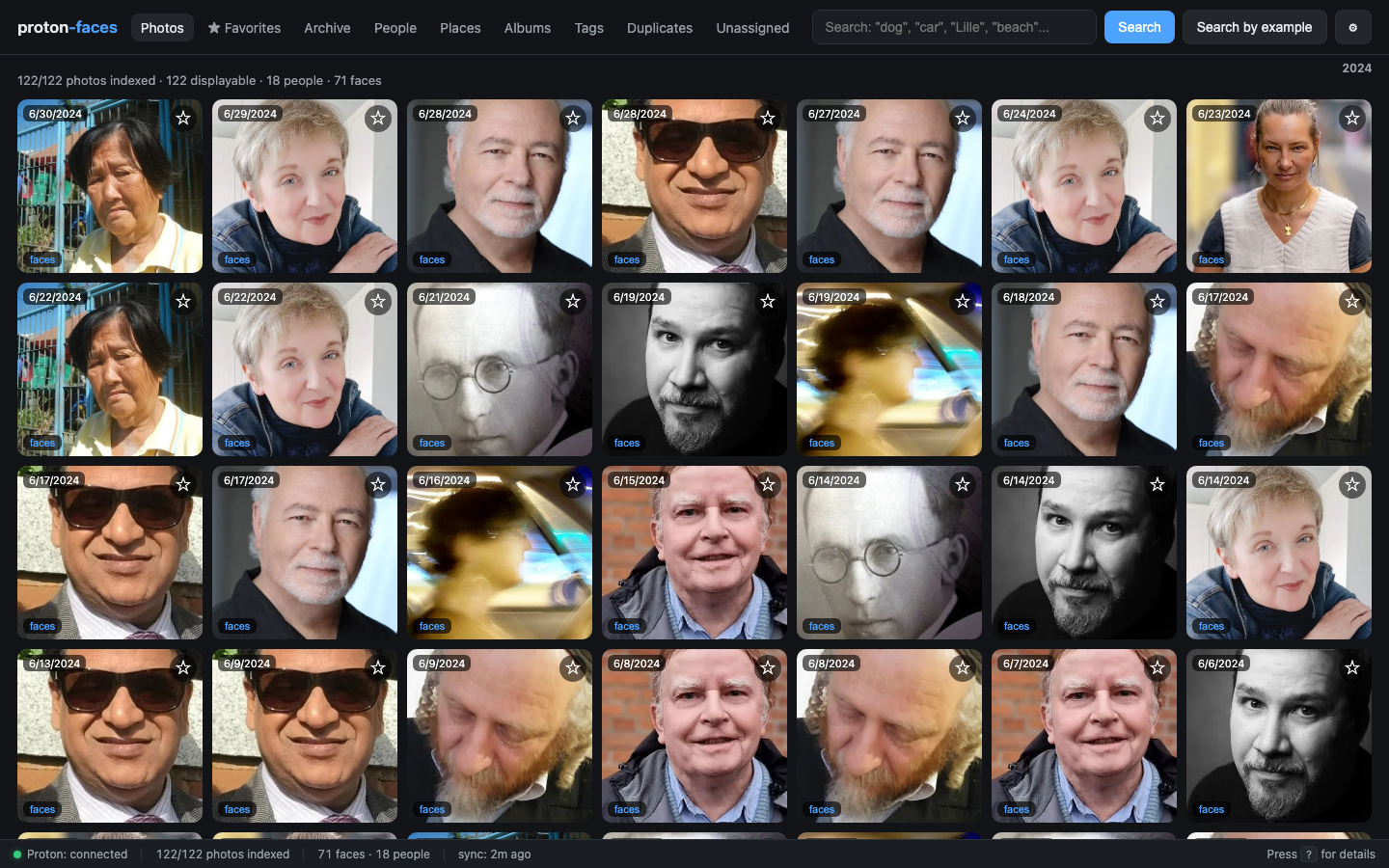This screenshot has width=1389, height=868.
Task: Open the settings gear button
Action: pyautogui.click(x=1352, y=27)
